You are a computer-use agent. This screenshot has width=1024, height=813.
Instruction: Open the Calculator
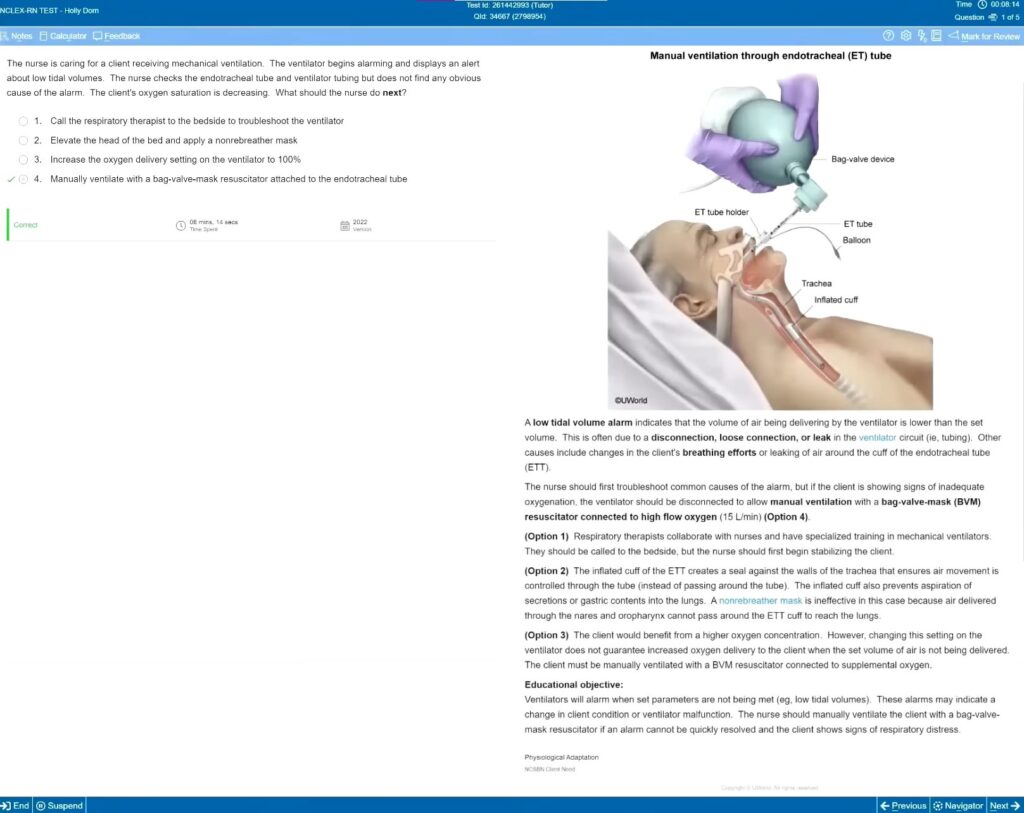63,36
